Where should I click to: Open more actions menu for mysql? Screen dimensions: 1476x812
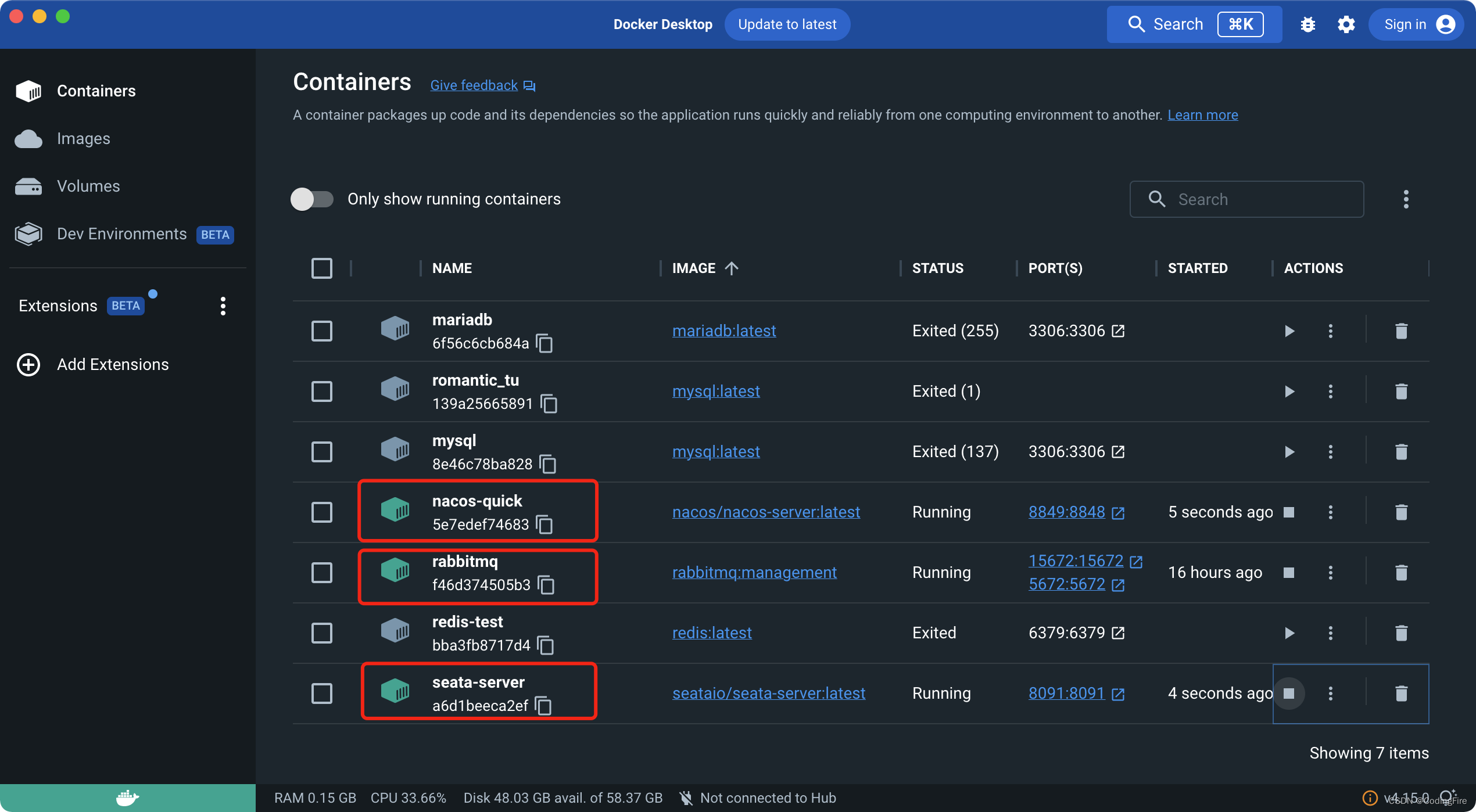[x=1331, y=452]
